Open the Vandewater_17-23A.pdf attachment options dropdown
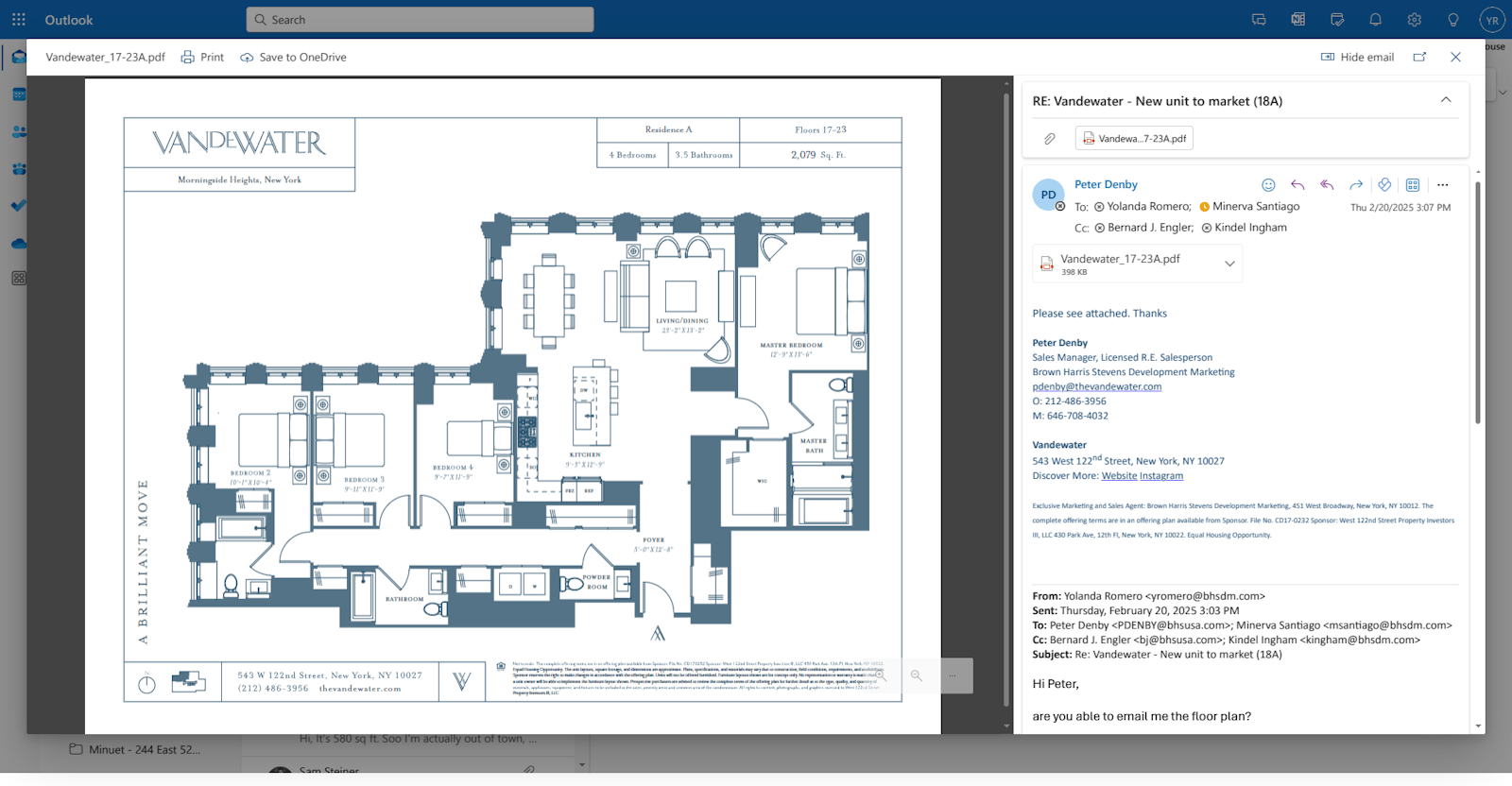 1229,264
